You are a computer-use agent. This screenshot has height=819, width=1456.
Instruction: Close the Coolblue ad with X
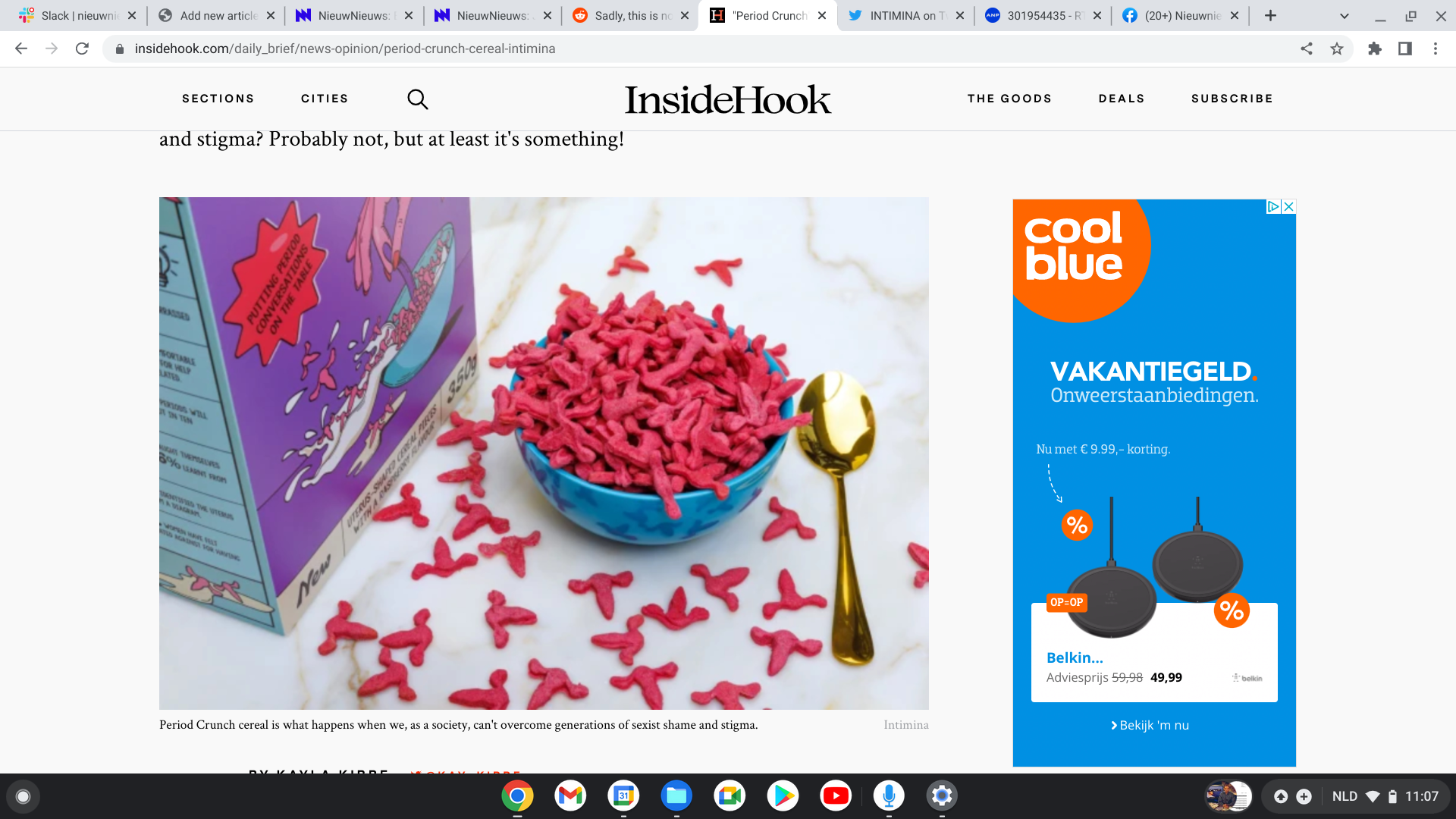pos(1288,206)
